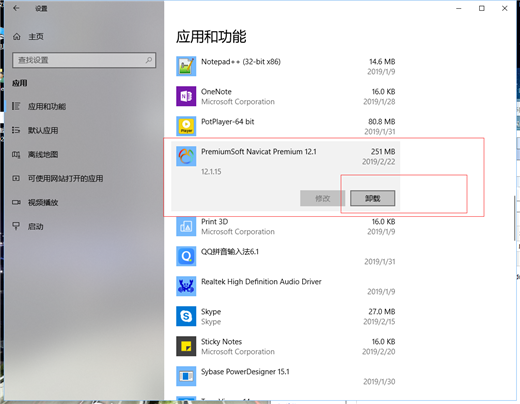The height and width of the screenshot is (404, 520).
Task: Select QQ拼音输入法6.1 entry name
Action: (230, 252)
